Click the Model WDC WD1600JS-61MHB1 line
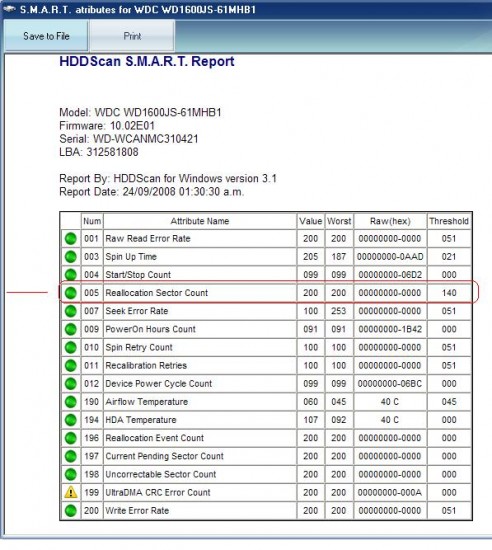The image size is (492, 550). [x=140, y=113]
